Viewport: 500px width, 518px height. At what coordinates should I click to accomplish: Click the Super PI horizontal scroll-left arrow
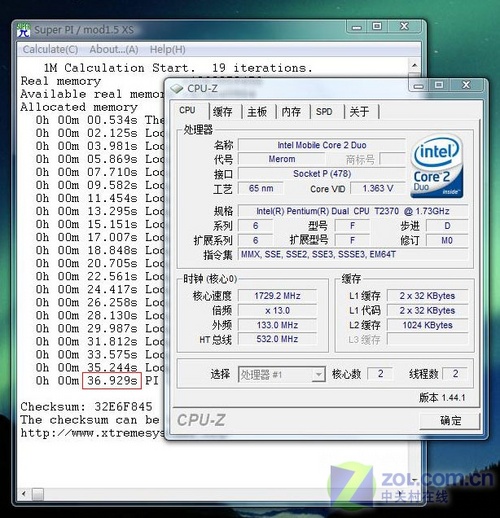point(24,493)
